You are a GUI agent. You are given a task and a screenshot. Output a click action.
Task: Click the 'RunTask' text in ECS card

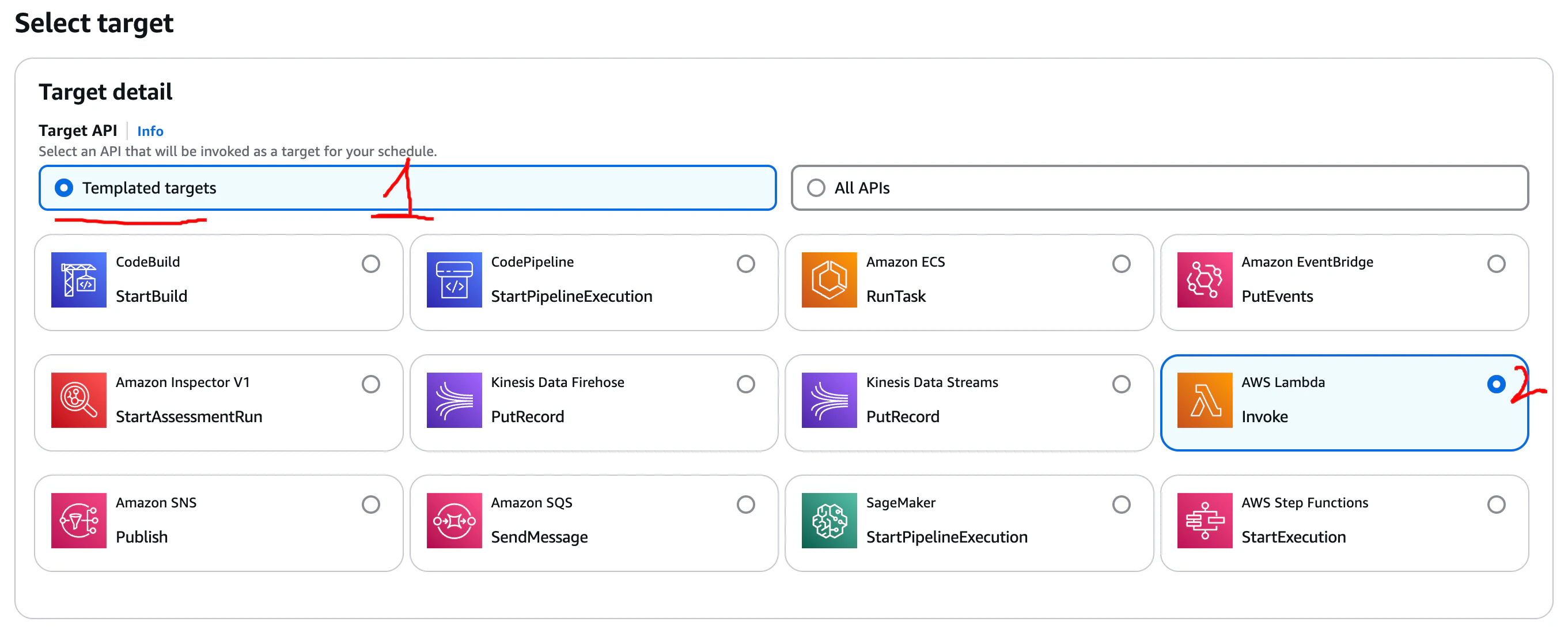[896, 296]
